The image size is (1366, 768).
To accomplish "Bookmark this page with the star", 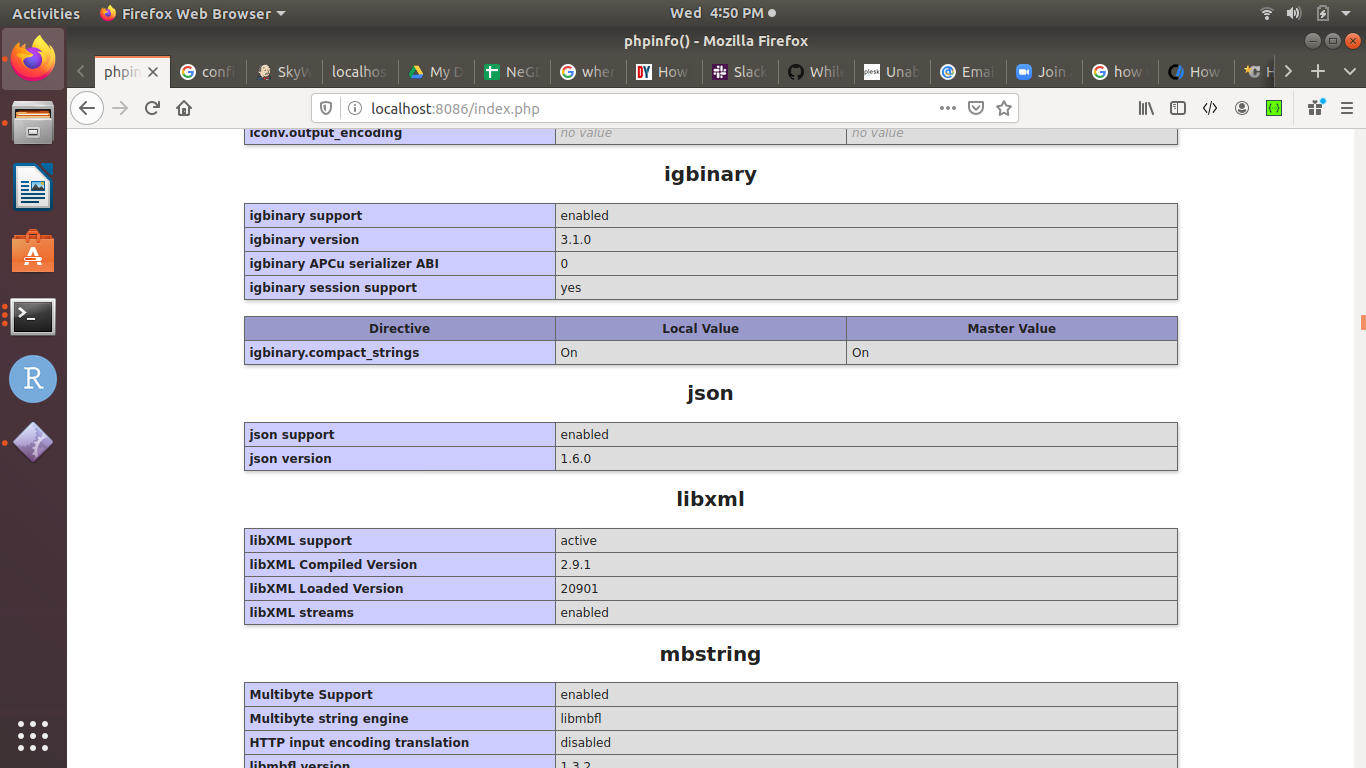I will (x=1003, y=108).
